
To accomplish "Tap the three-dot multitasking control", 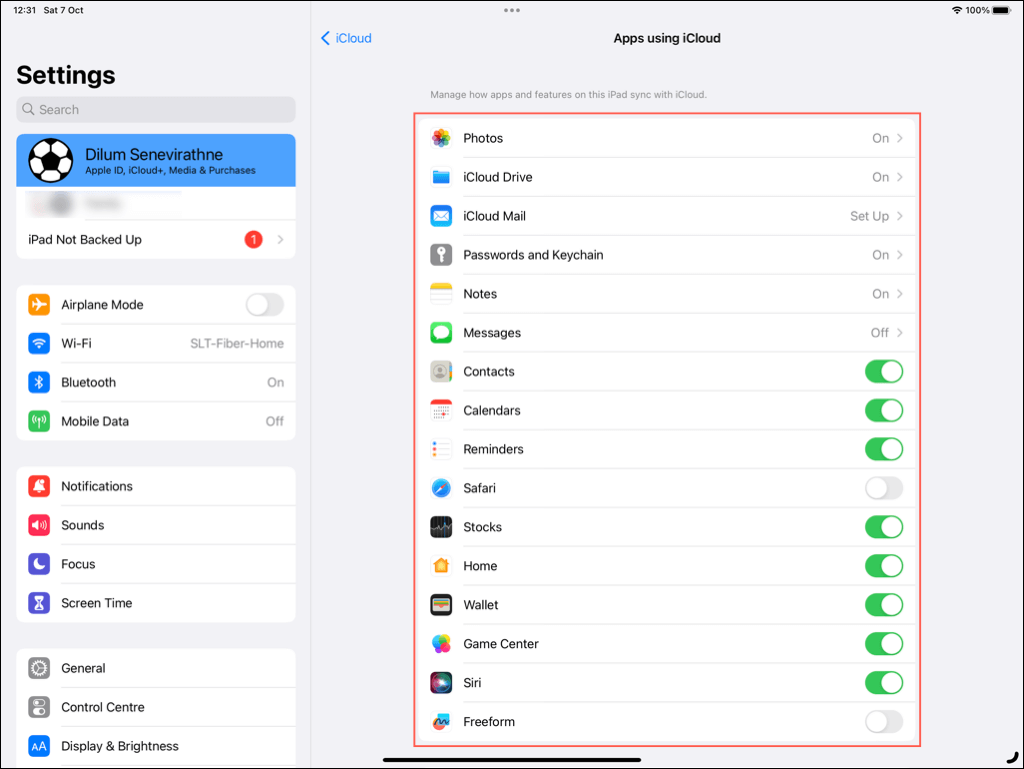I will tap(512, 10).
